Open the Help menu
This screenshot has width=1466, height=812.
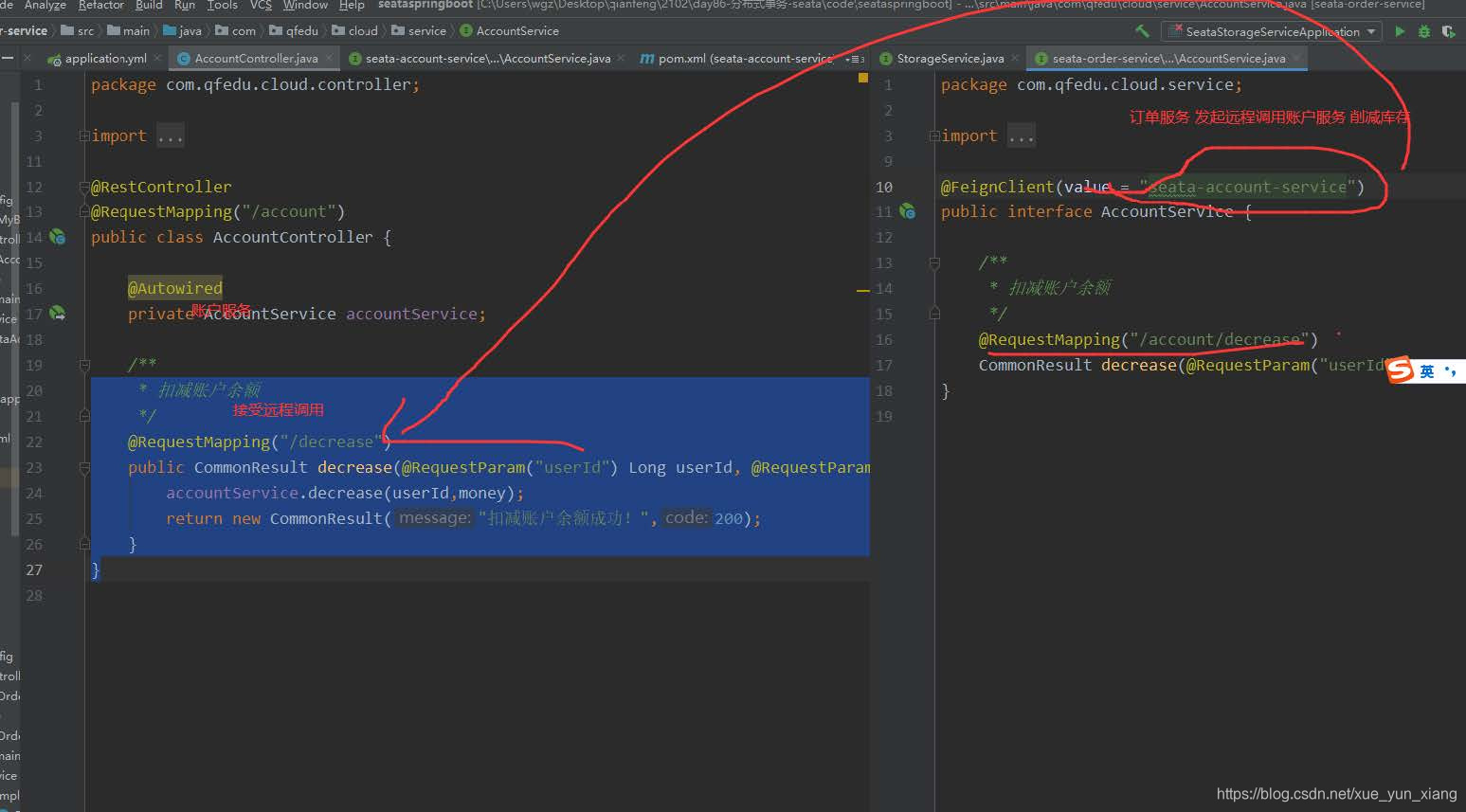pos(352,5)
